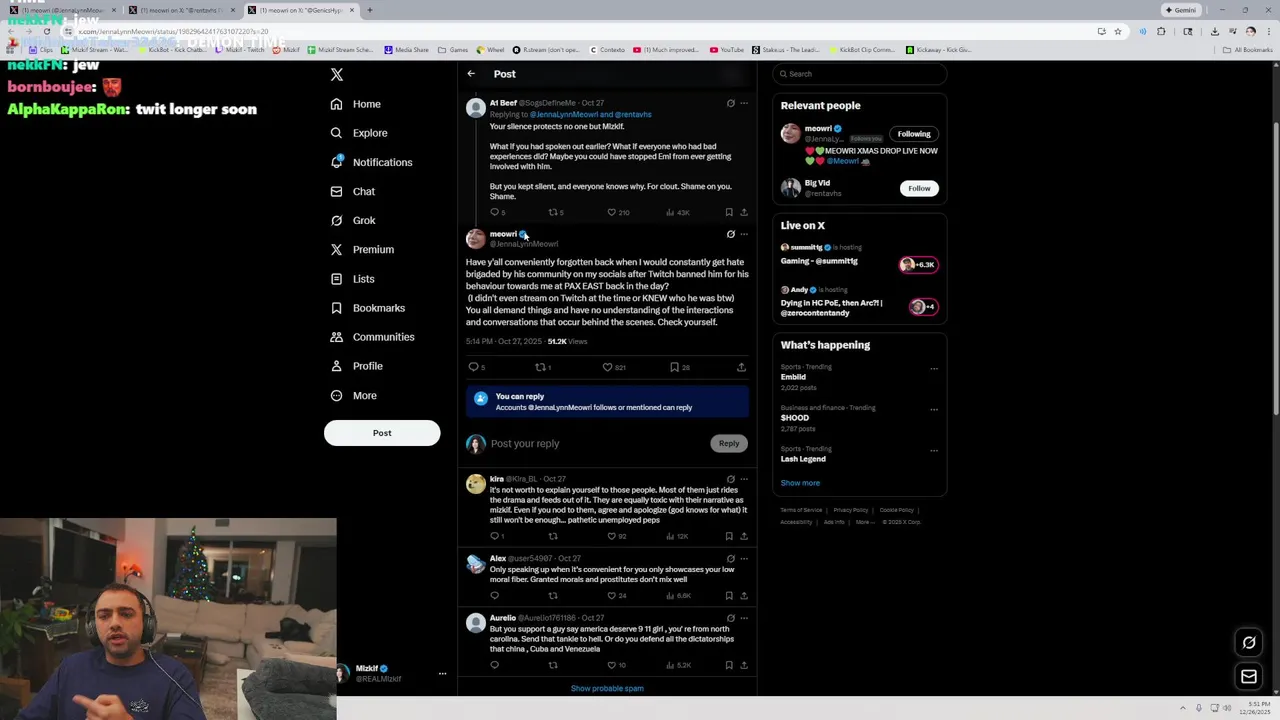Click the X search field

pyautogui.click(x=859, y=74)
